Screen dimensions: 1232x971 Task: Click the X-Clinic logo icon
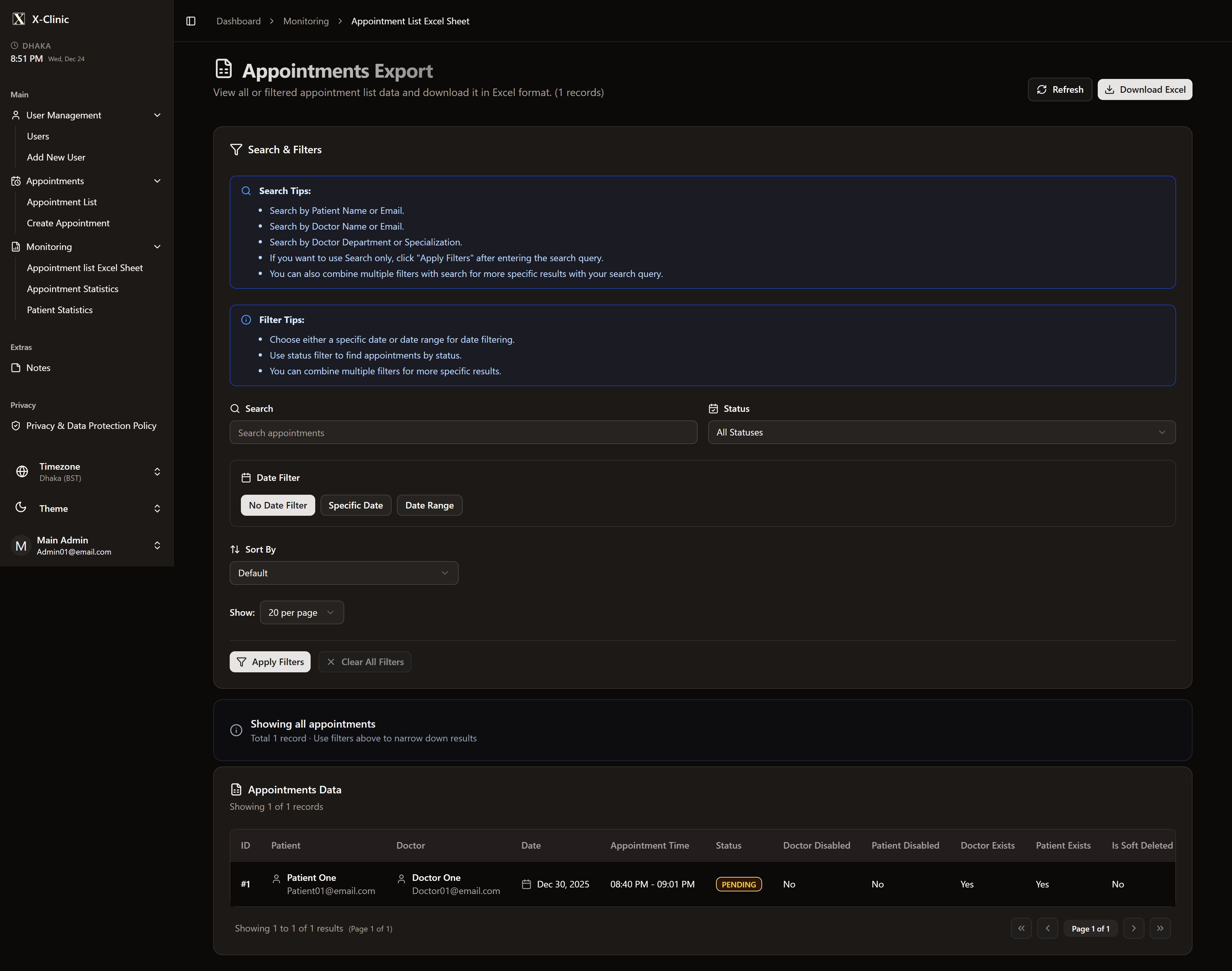(19, 19)
